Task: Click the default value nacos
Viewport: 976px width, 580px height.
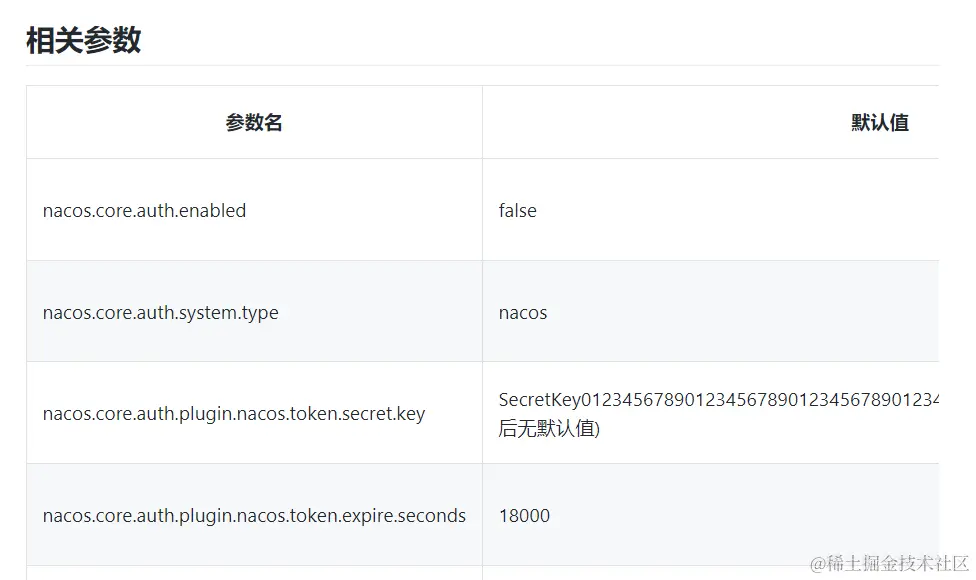Action: 523,312
